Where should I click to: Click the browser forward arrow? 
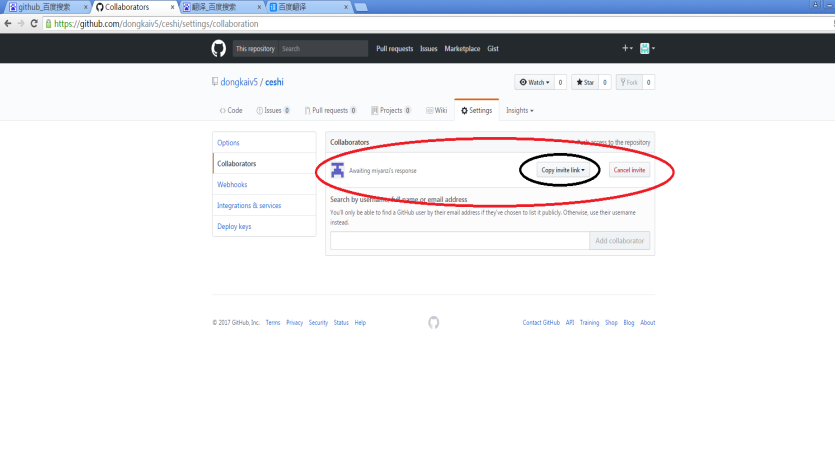coord(21,23)
